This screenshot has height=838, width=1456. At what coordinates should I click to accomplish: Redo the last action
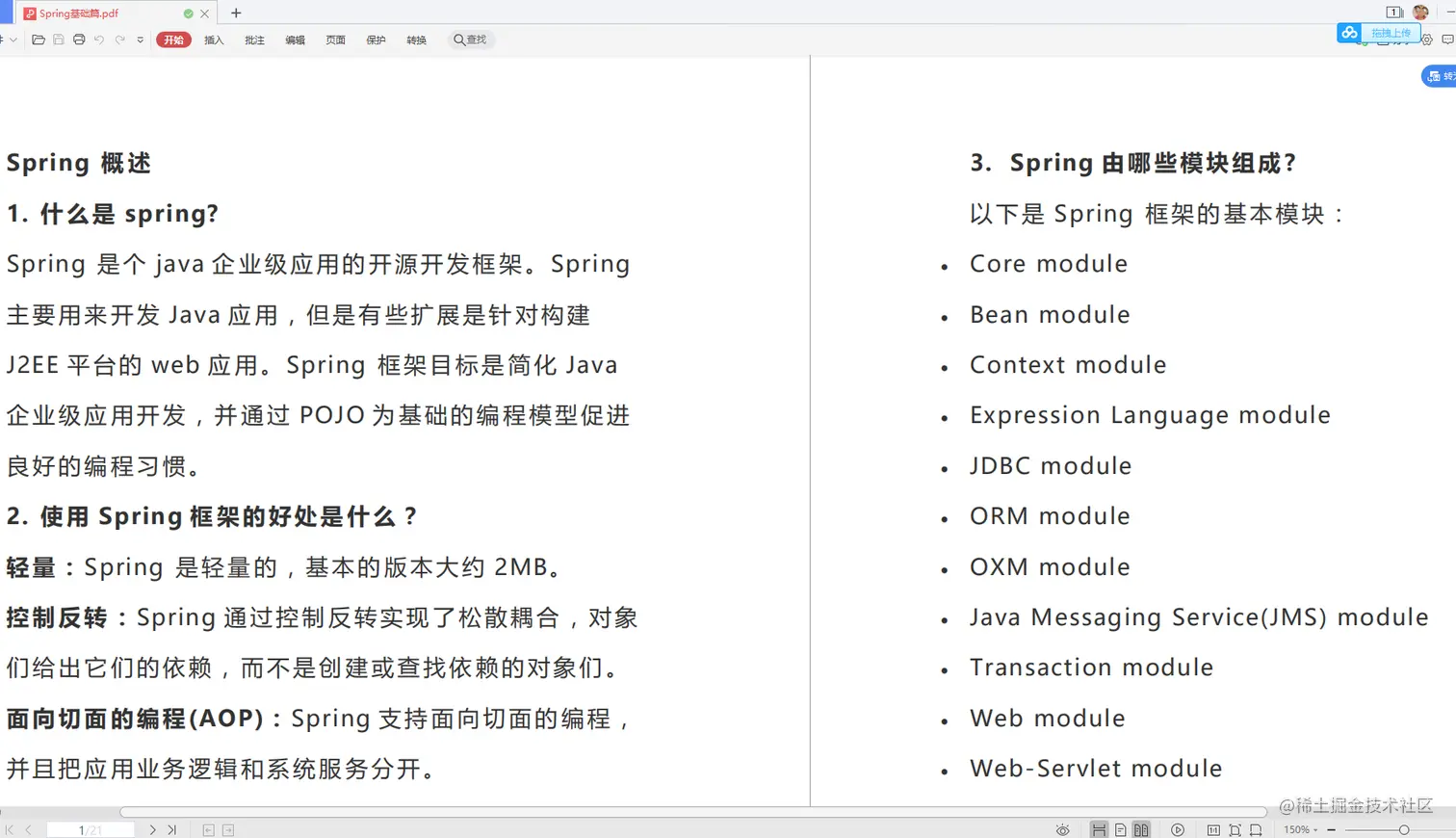point(120,39)
